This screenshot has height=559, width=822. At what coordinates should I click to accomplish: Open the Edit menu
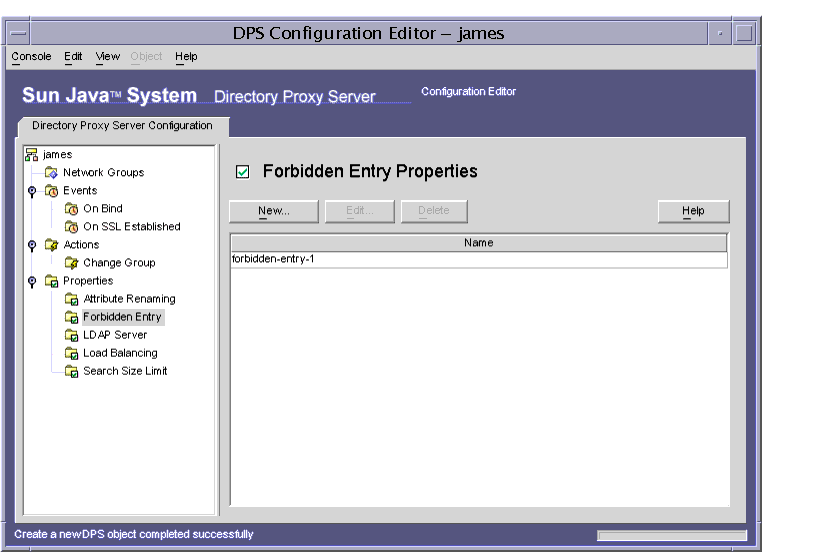pyautogui.click(x=73, y=57)
